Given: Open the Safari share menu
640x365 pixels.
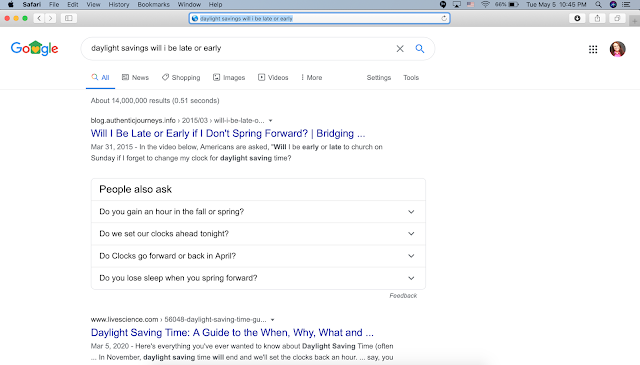Looking at the screenshot, I should [597, 18].
